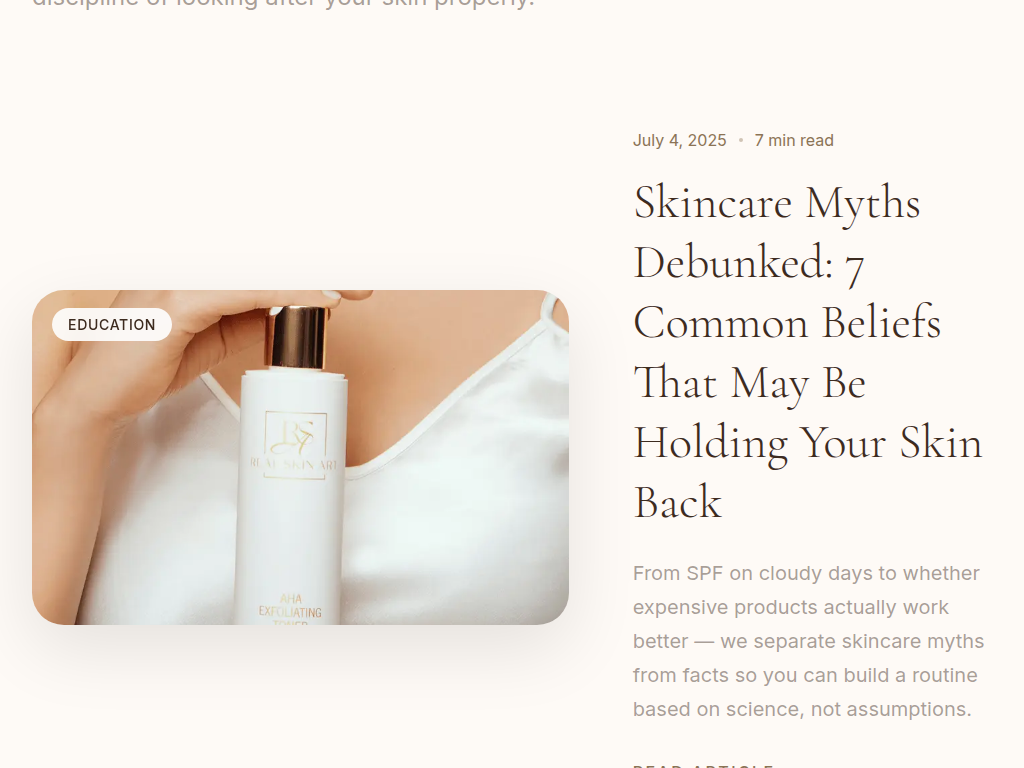
Task: Open the partially visible Read Article link
Action: [x=703, y=765]
